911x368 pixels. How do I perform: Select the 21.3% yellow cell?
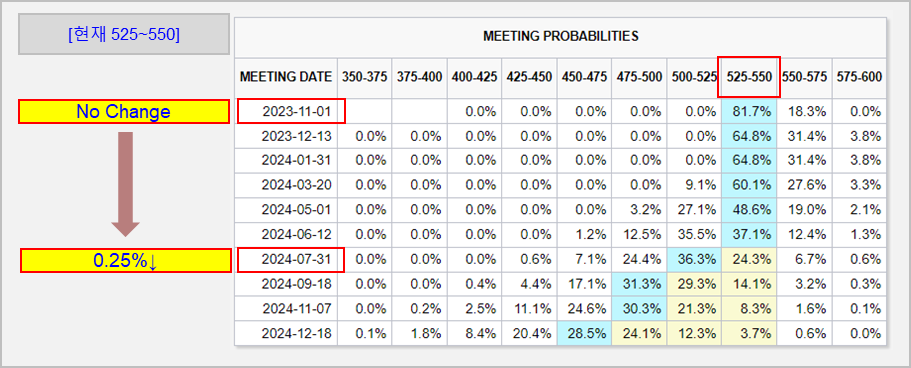[x=694, y=309]
